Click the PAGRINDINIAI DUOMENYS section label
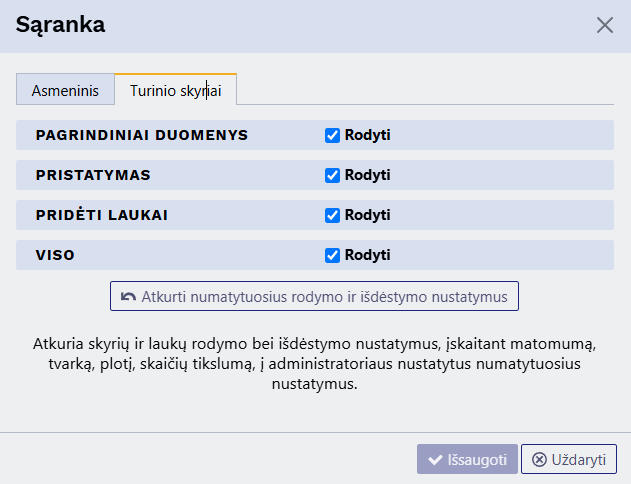The height and width of the screenshot is (484, 631). pos(142,135)
